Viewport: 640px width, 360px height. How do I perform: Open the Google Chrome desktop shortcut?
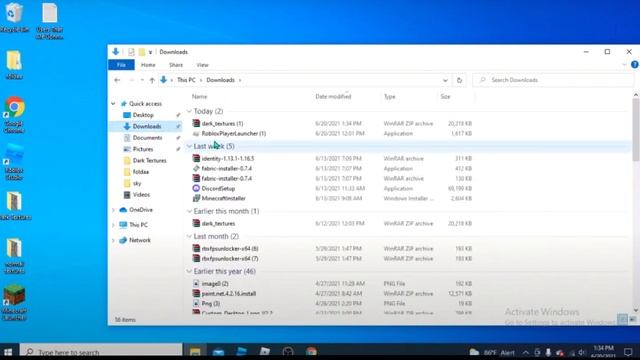tap(14, 115)
